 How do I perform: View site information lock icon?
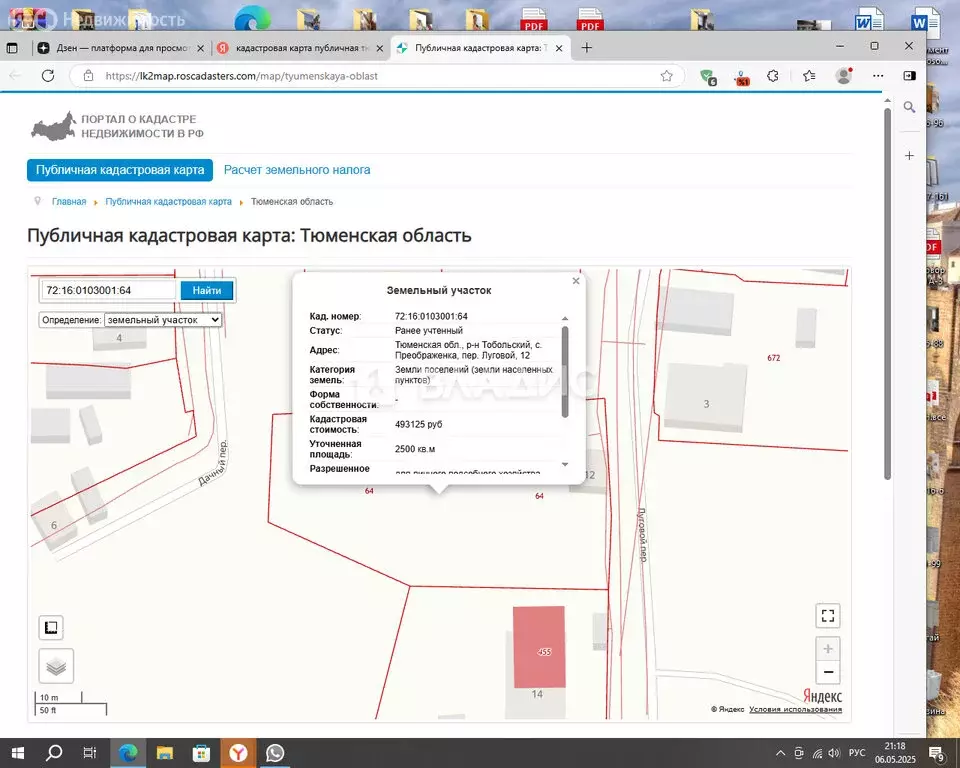pos(89,76)
